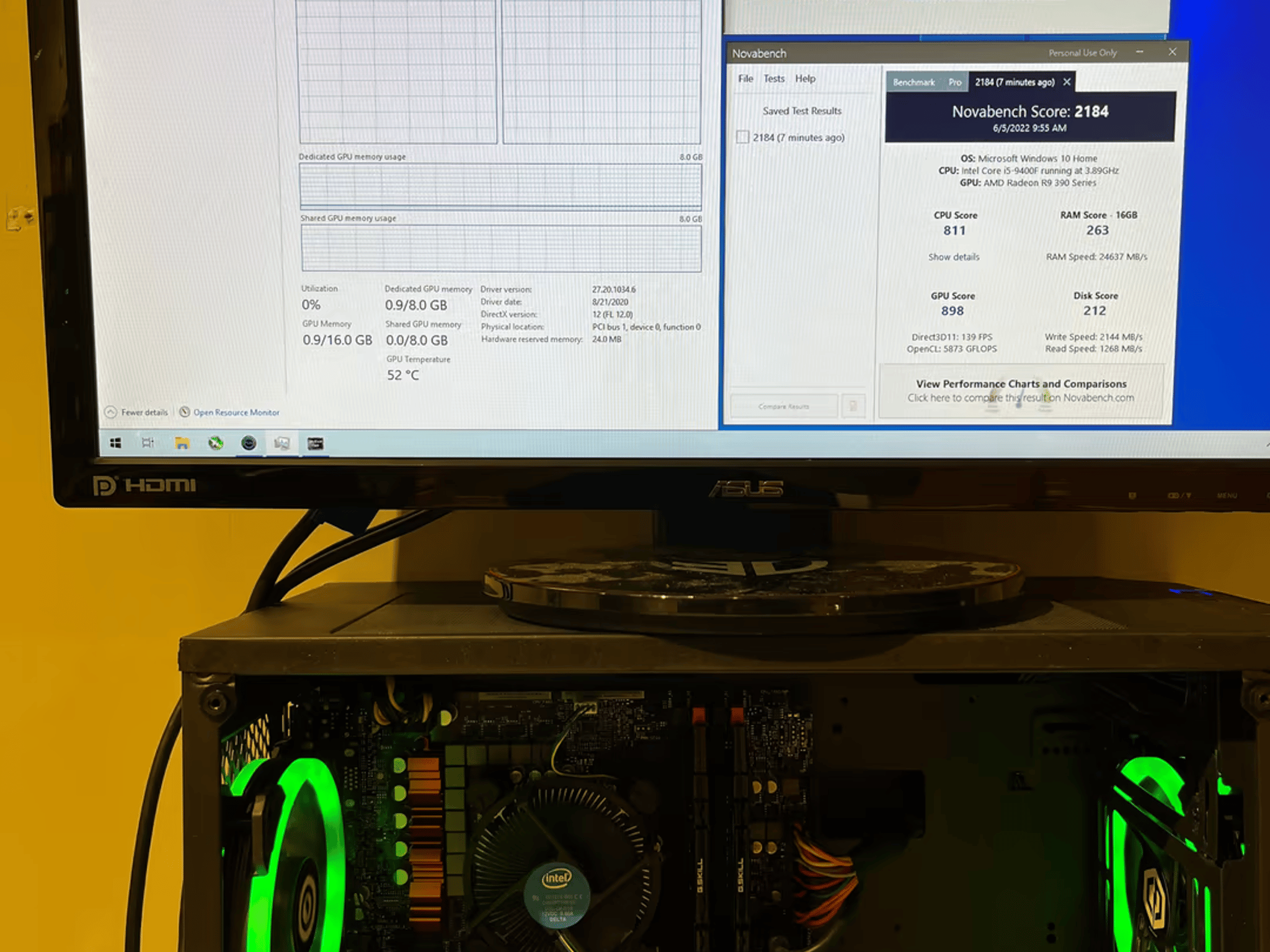Screen dimensions: 1270x952
Task: Open the Tests menu in Novabench
Action: point(774,79)
